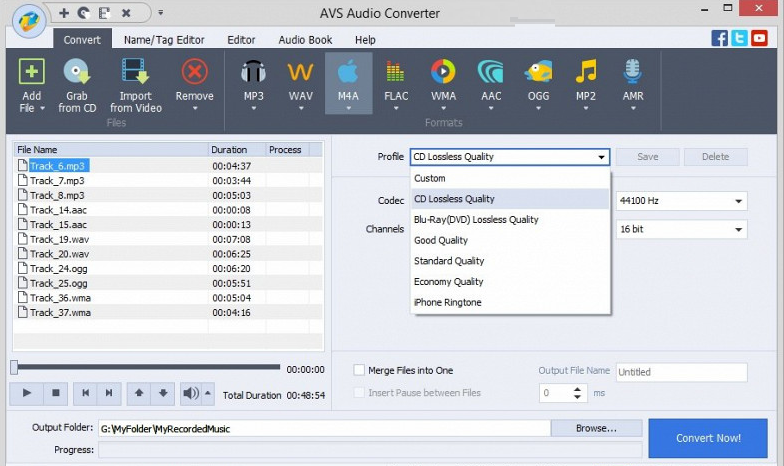Click the Play button
This screenshot has height=466, width=784.
tap(27, 393)
